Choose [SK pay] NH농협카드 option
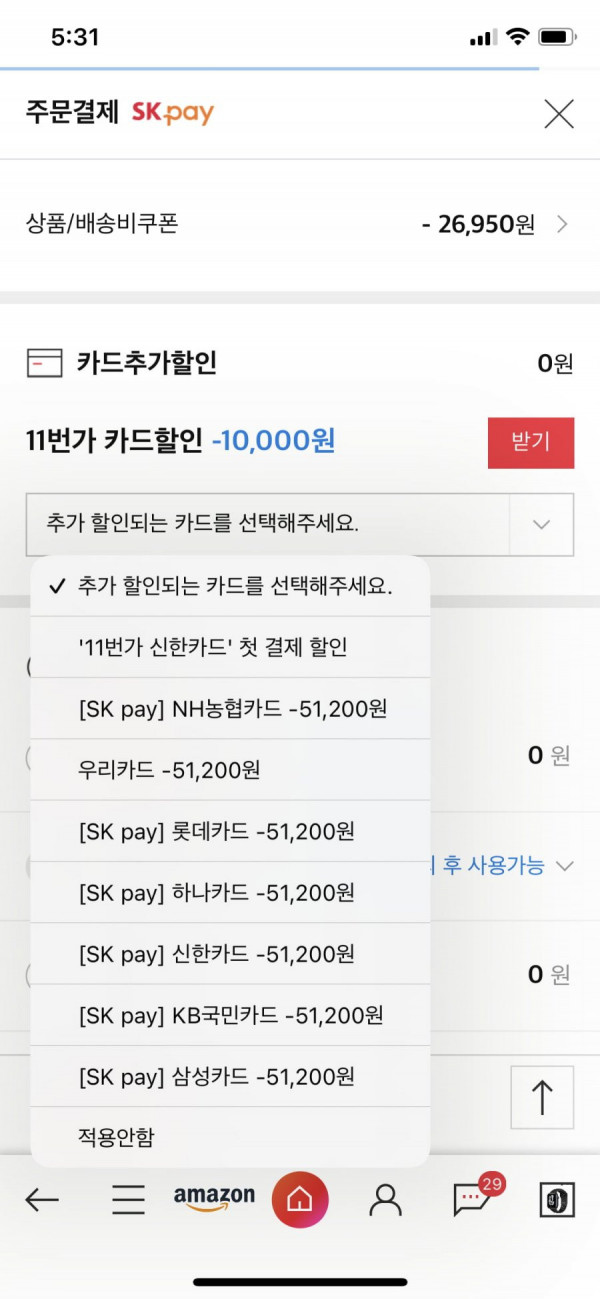The height and width of the screenshot is (1299, 600). pyautogui.click(x=230, y=709)
